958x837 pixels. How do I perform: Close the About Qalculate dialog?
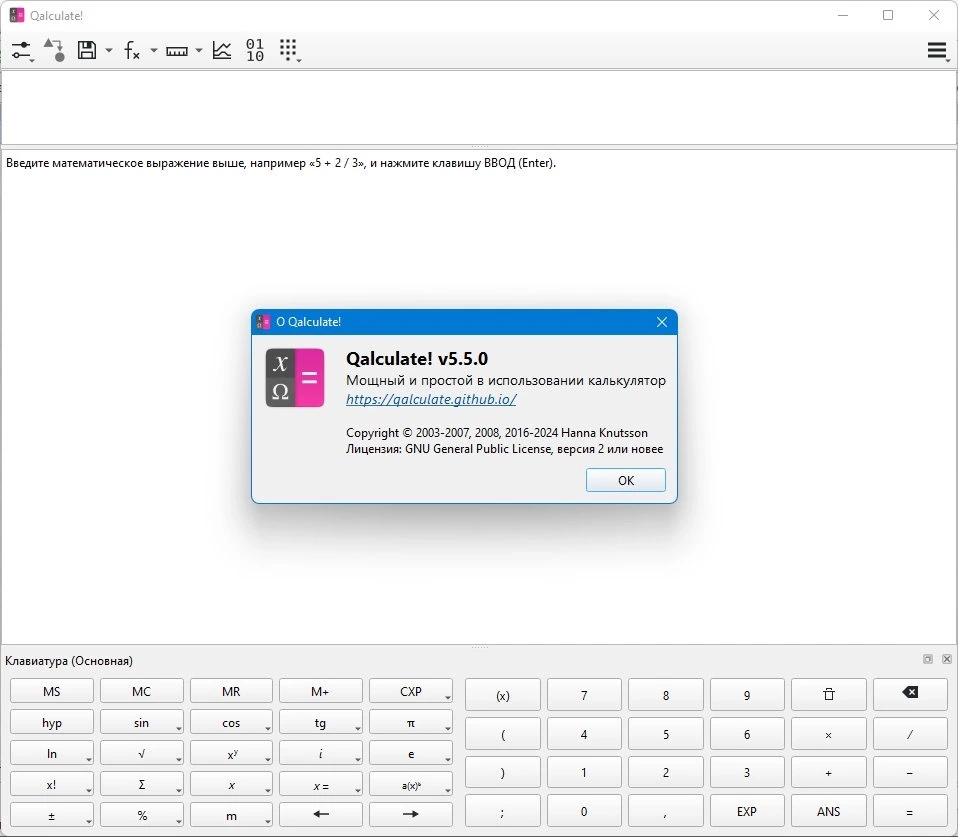[x=662, y=322]
